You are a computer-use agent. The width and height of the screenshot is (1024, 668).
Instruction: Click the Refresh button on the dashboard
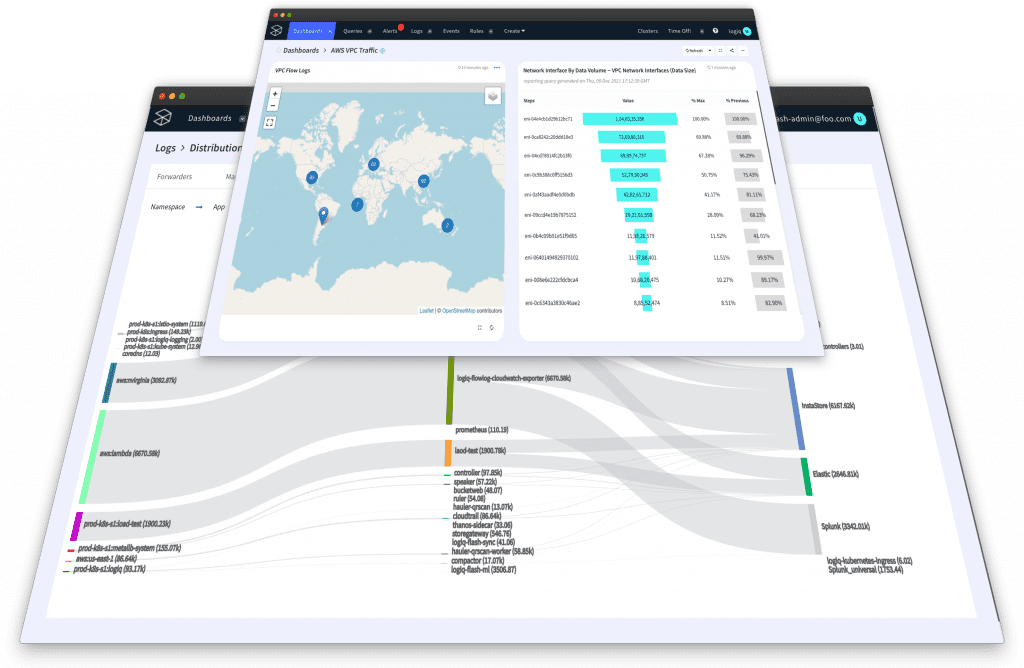pyautogui.click(x=695, y=50)
